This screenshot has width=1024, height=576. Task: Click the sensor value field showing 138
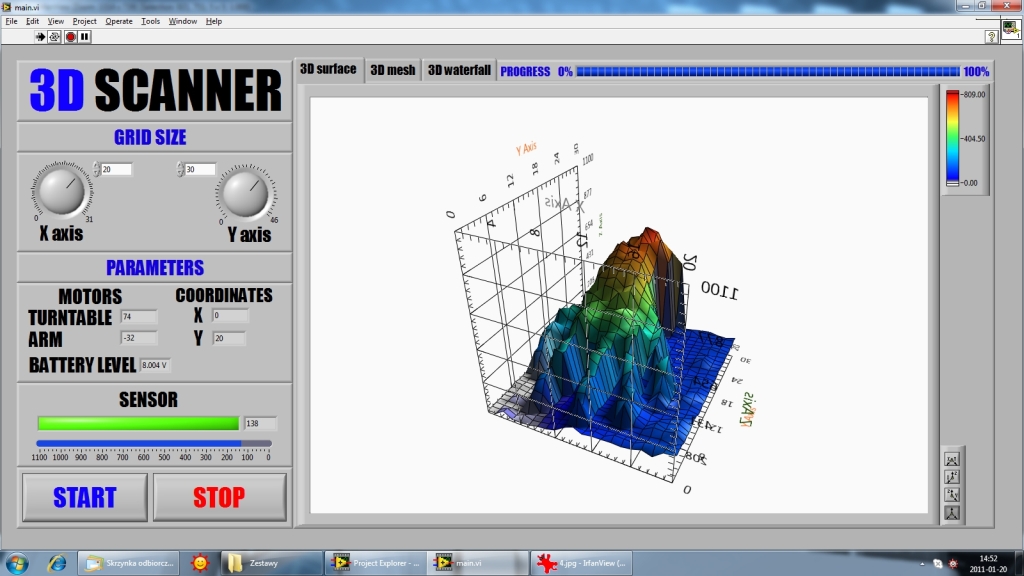point(260,423)
